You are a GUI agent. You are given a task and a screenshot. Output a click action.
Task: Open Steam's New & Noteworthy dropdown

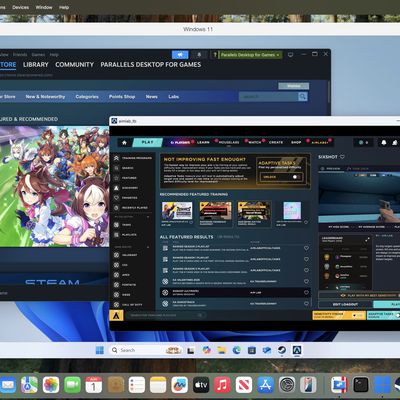[45, 97]
